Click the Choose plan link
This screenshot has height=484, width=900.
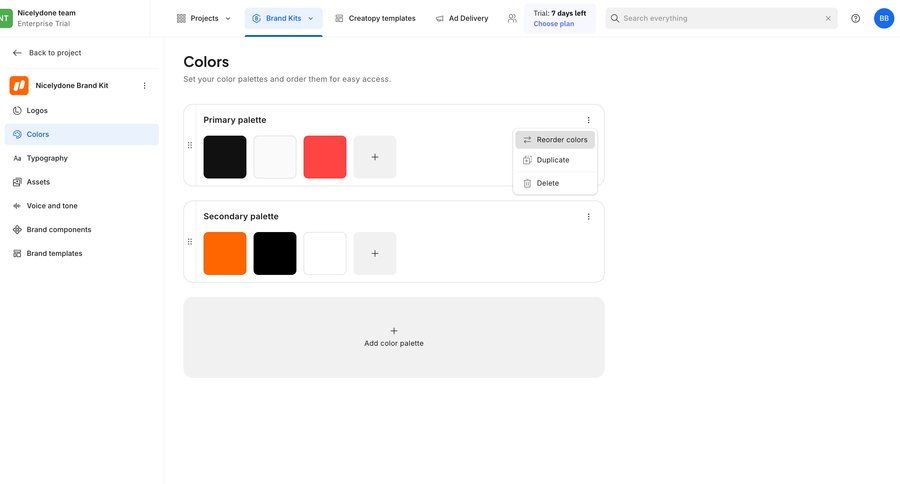[553, 24]
